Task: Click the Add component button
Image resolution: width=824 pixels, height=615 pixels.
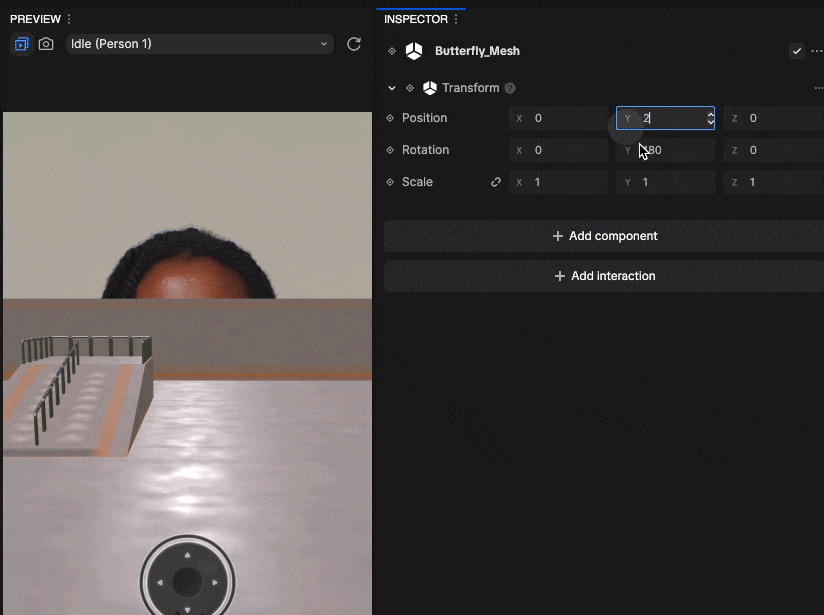Action: click(604, 236)
